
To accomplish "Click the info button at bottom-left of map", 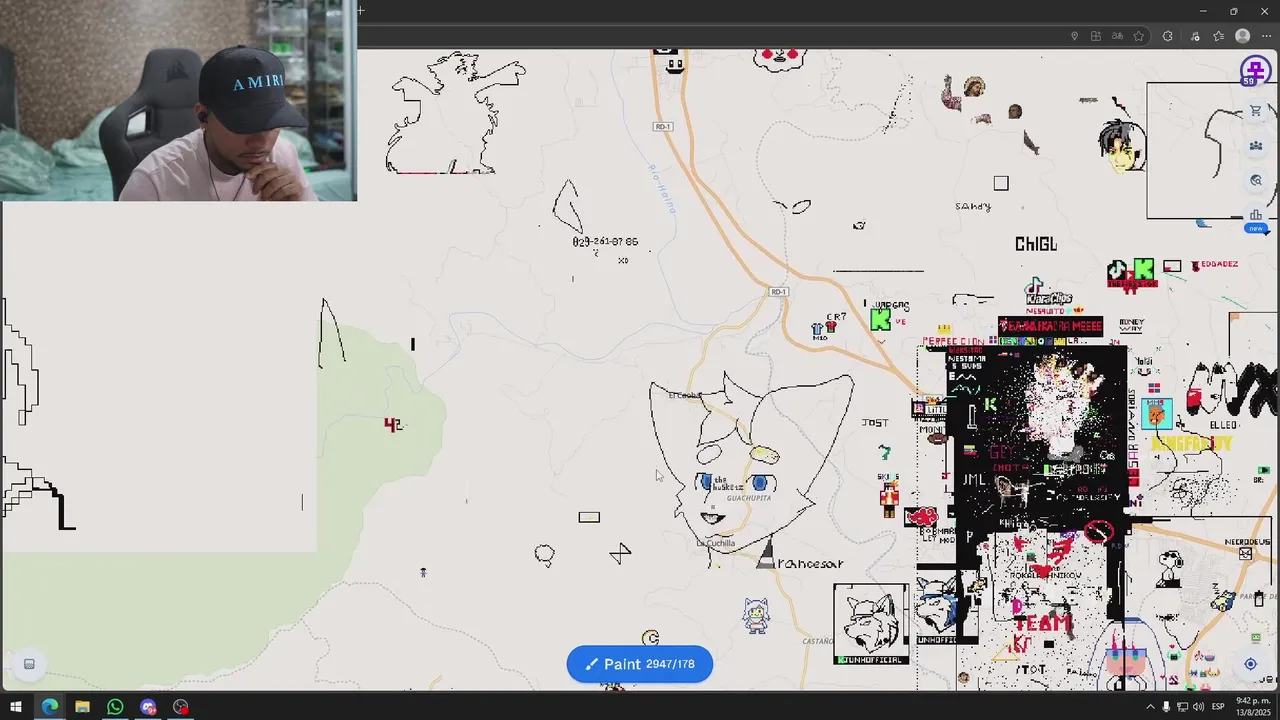I will click(29, 664).
